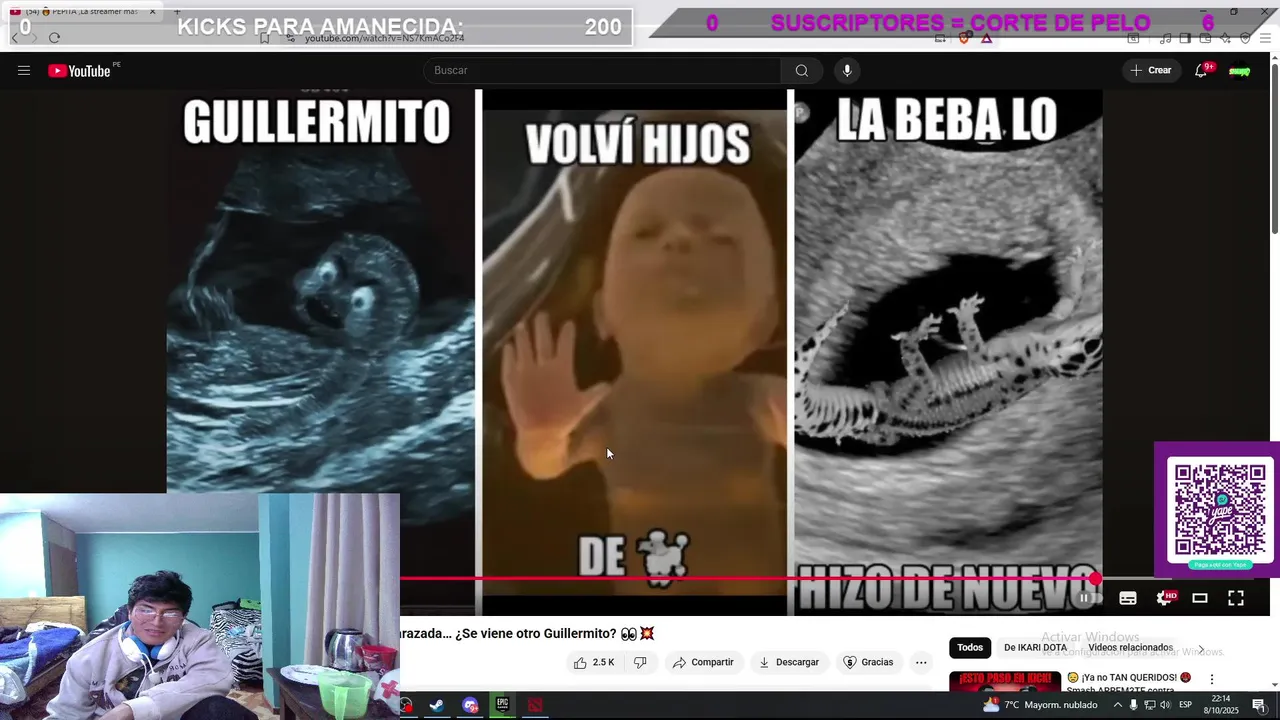
Task: Select the Todos filter chip
Action: pos(970,647)
